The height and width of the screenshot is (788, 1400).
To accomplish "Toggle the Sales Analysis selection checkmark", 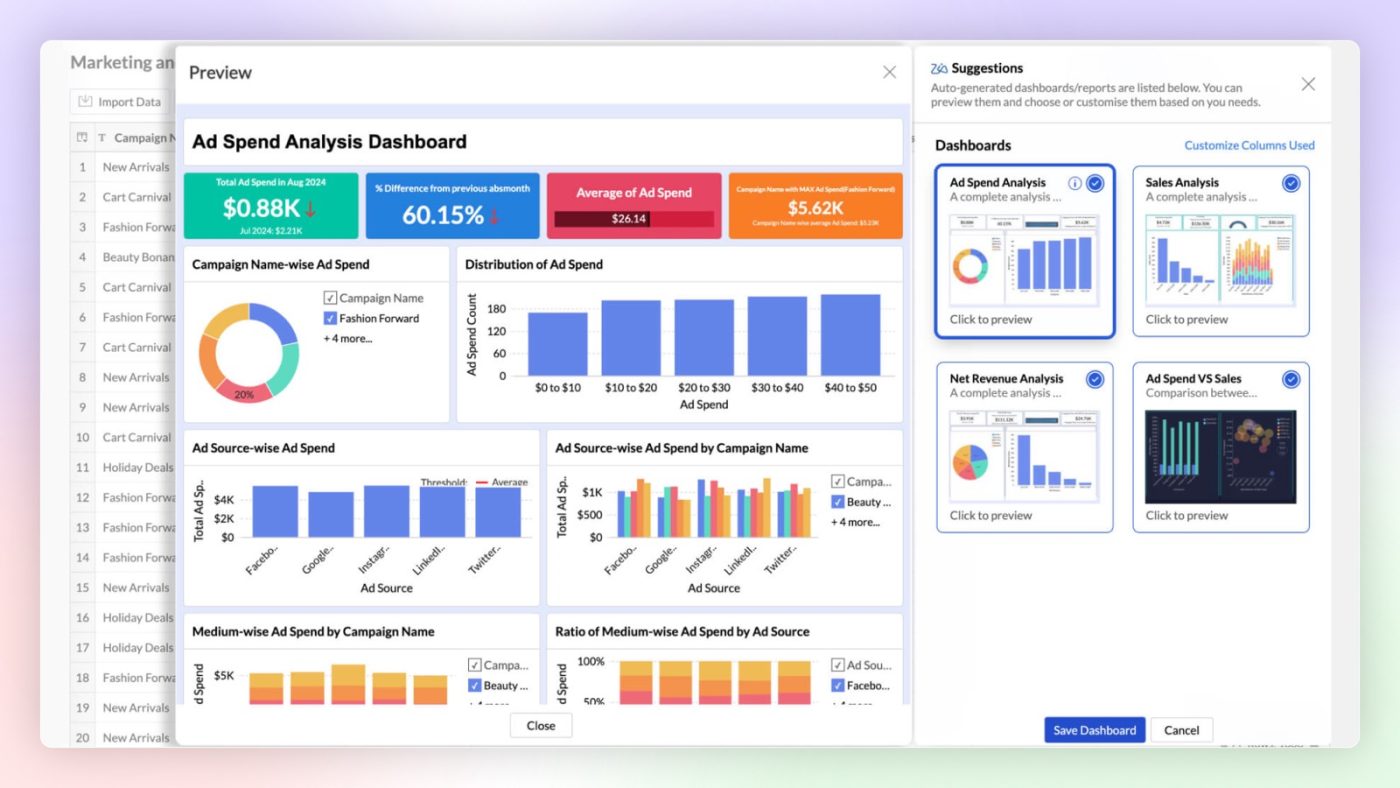I will [1290, 184].
